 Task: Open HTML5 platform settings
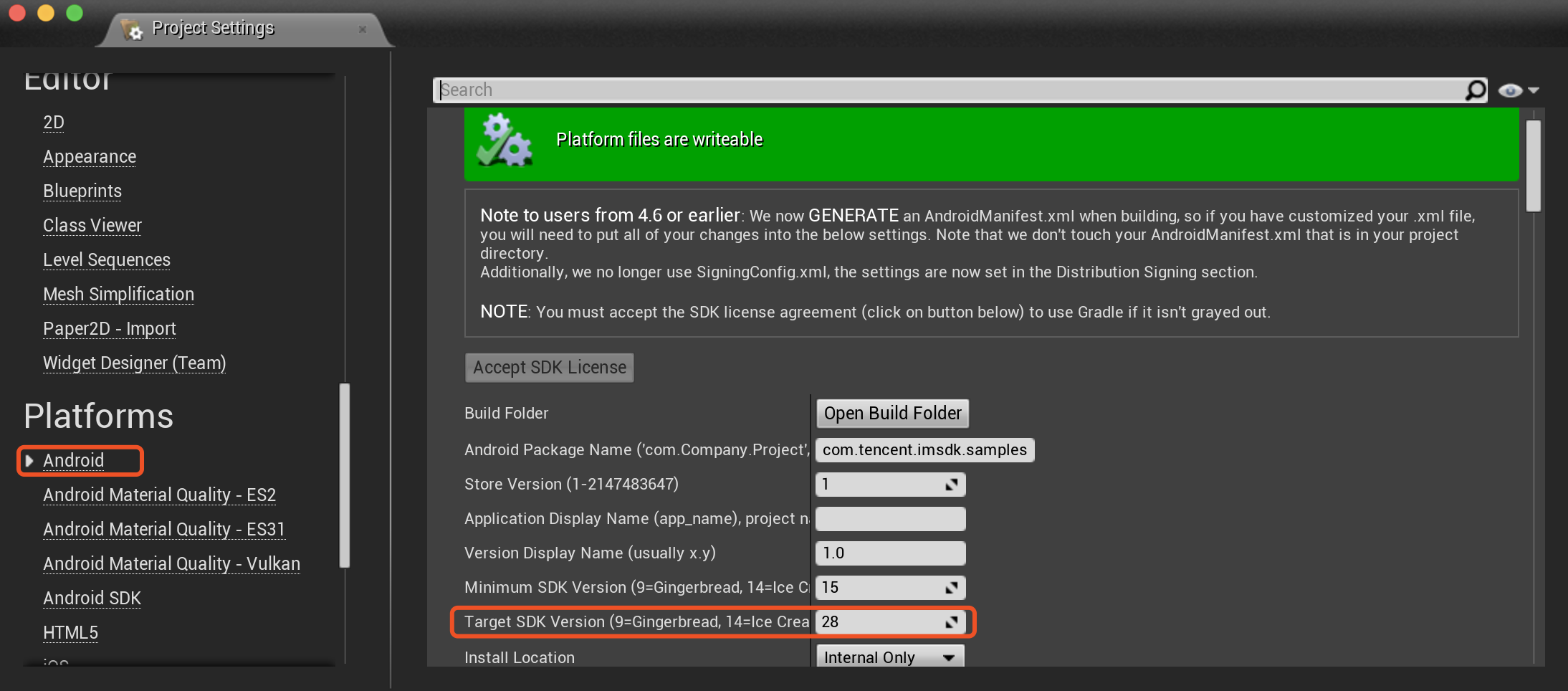[x=70, y=633]
